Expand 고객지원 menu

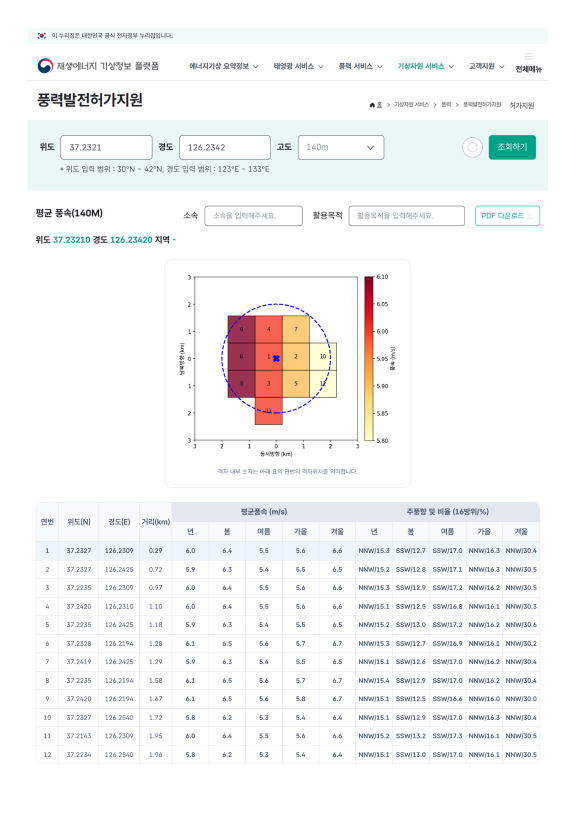(486, 66)
